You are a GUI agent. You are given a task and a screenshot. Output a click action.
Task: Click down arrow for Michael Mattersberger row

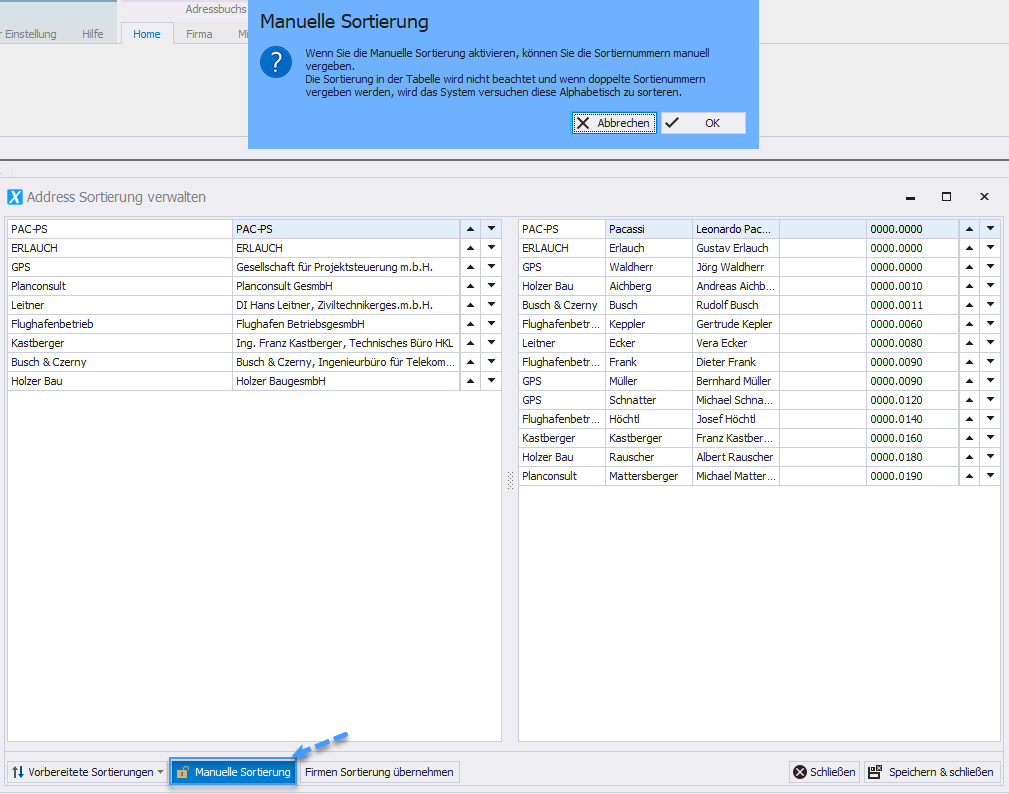pos(990,476)
